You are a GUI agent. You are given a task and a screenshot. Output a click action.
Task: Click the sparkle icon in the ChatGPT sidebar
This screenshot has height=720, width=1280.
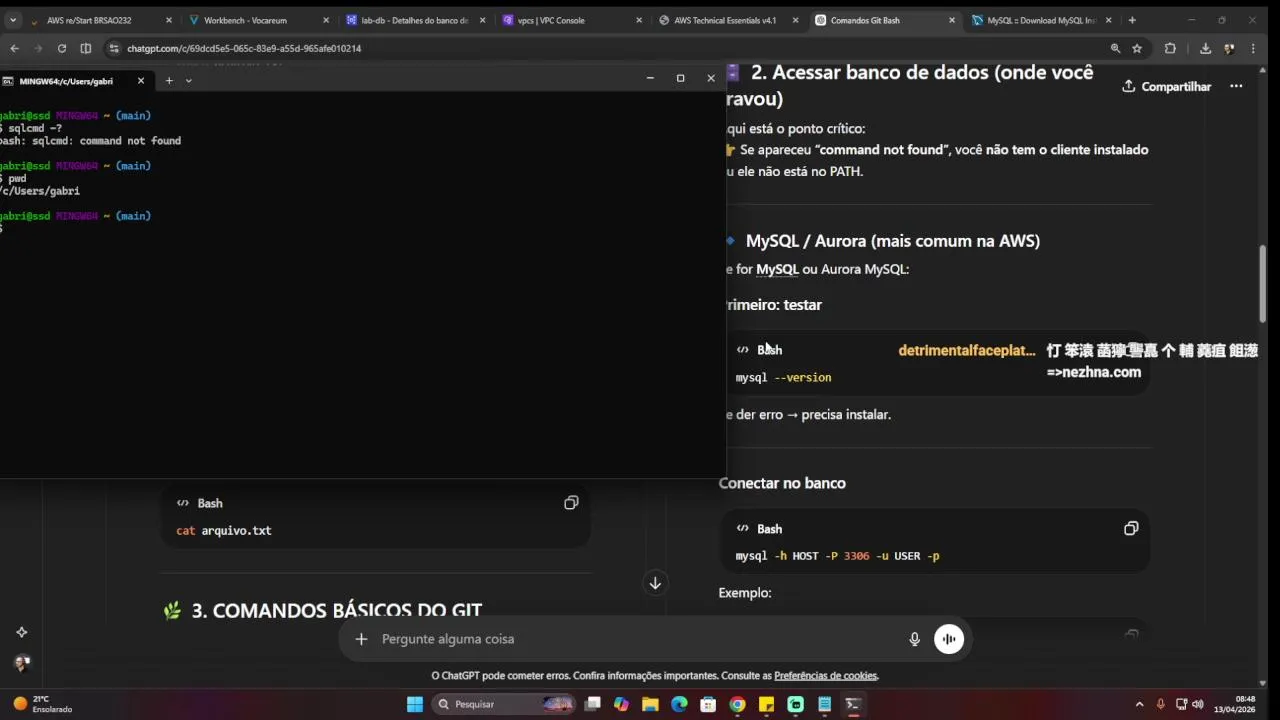point(22,632)
